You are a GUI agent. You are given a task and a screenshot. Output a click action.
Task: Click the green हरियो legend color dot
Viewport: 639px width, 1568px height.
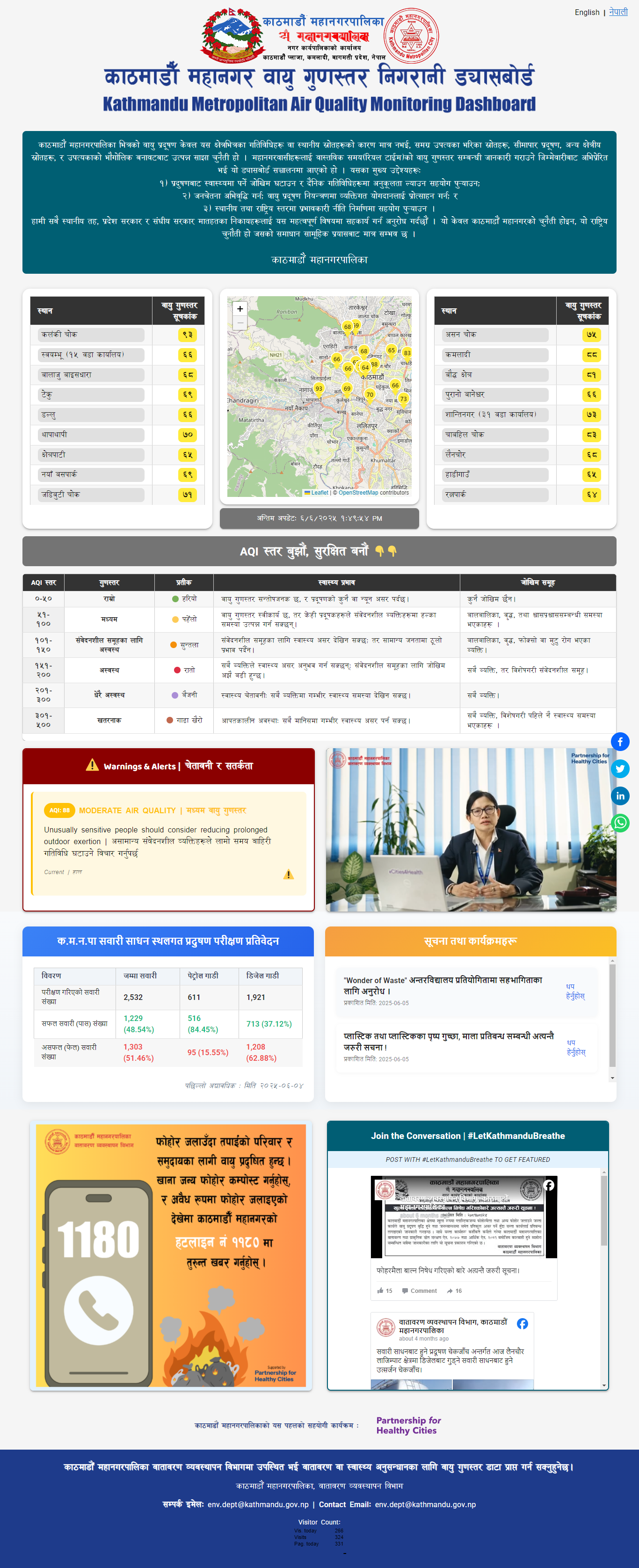175,599
